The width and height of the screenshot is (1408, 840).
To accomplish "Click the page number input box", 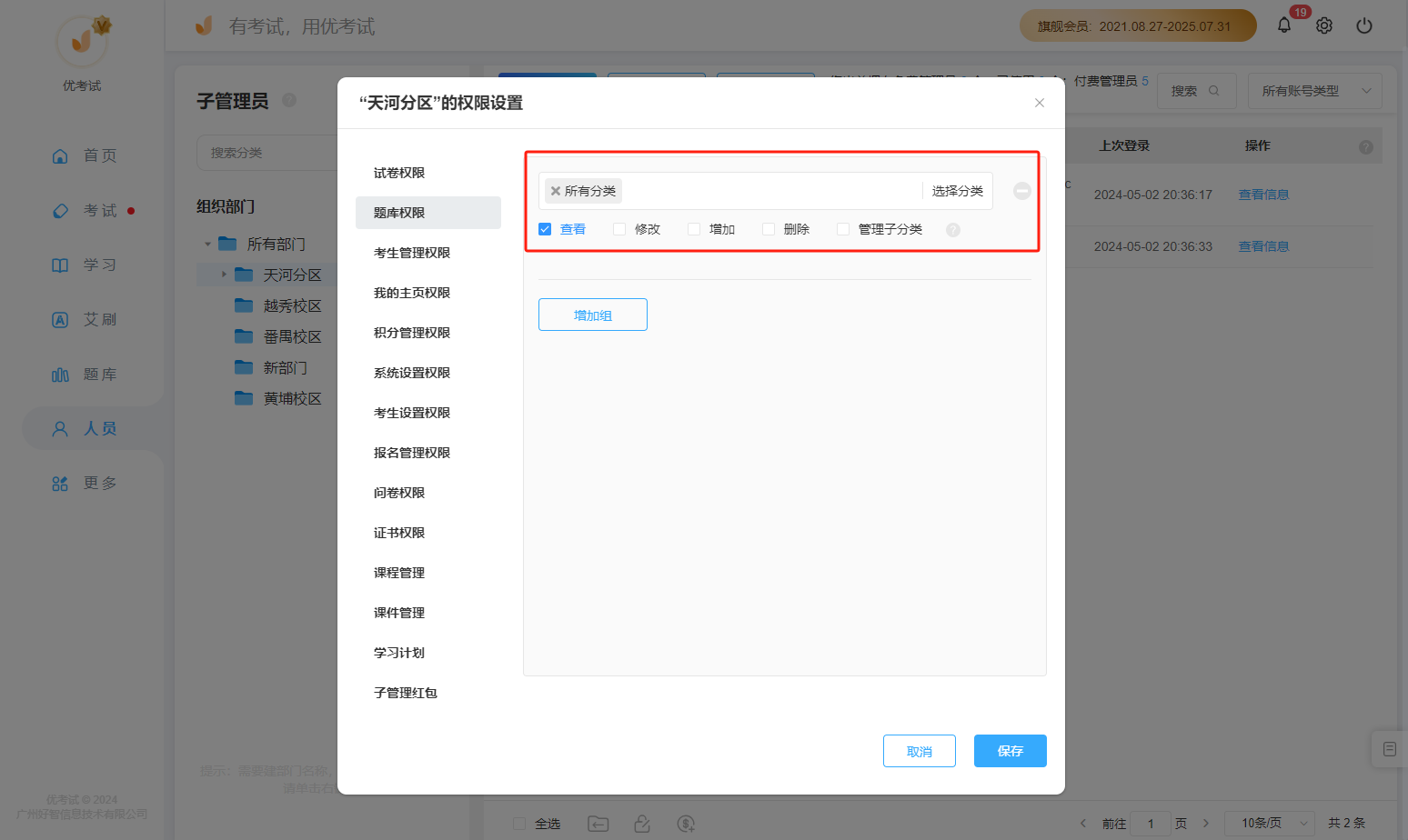I will [1151, 824].
